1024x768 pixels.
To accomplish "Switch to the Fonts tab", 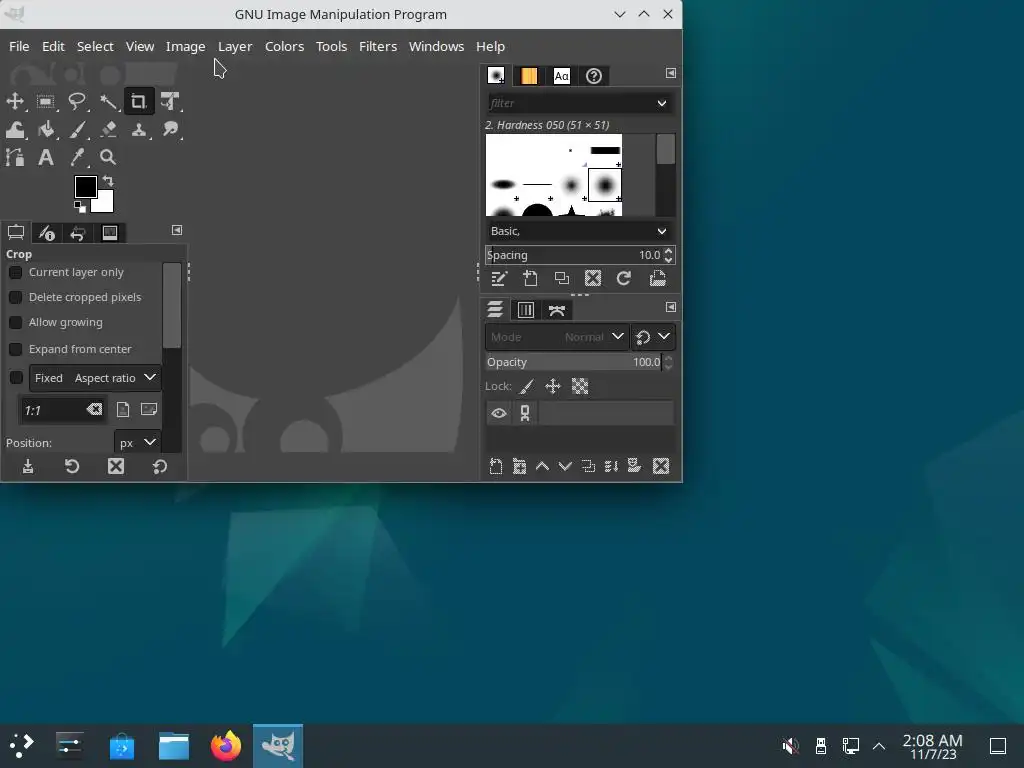I will [562, 76].
